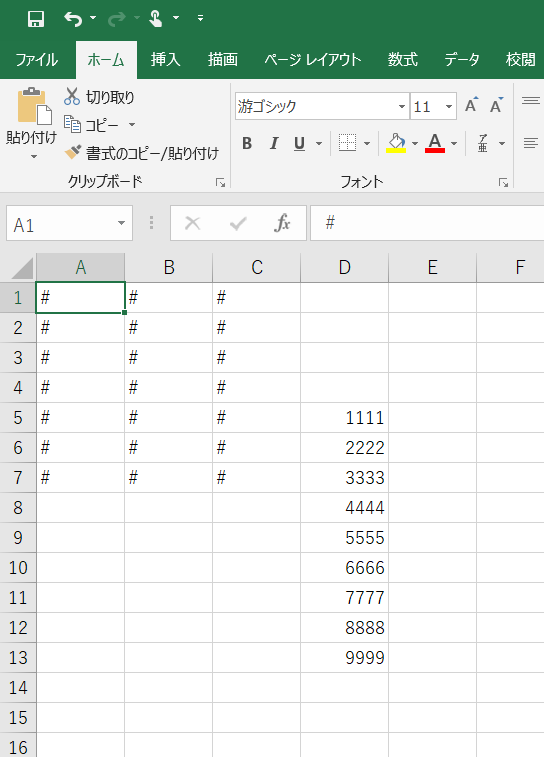Open the 挿入 (Insert) ribbon tab
The width and height of the screenshot is (544, 757).
(165, 60)
